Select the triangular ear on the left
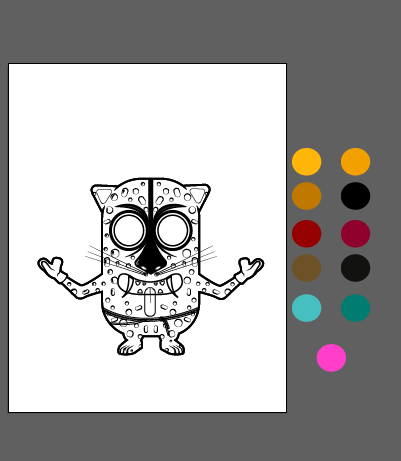 point(103,195)
